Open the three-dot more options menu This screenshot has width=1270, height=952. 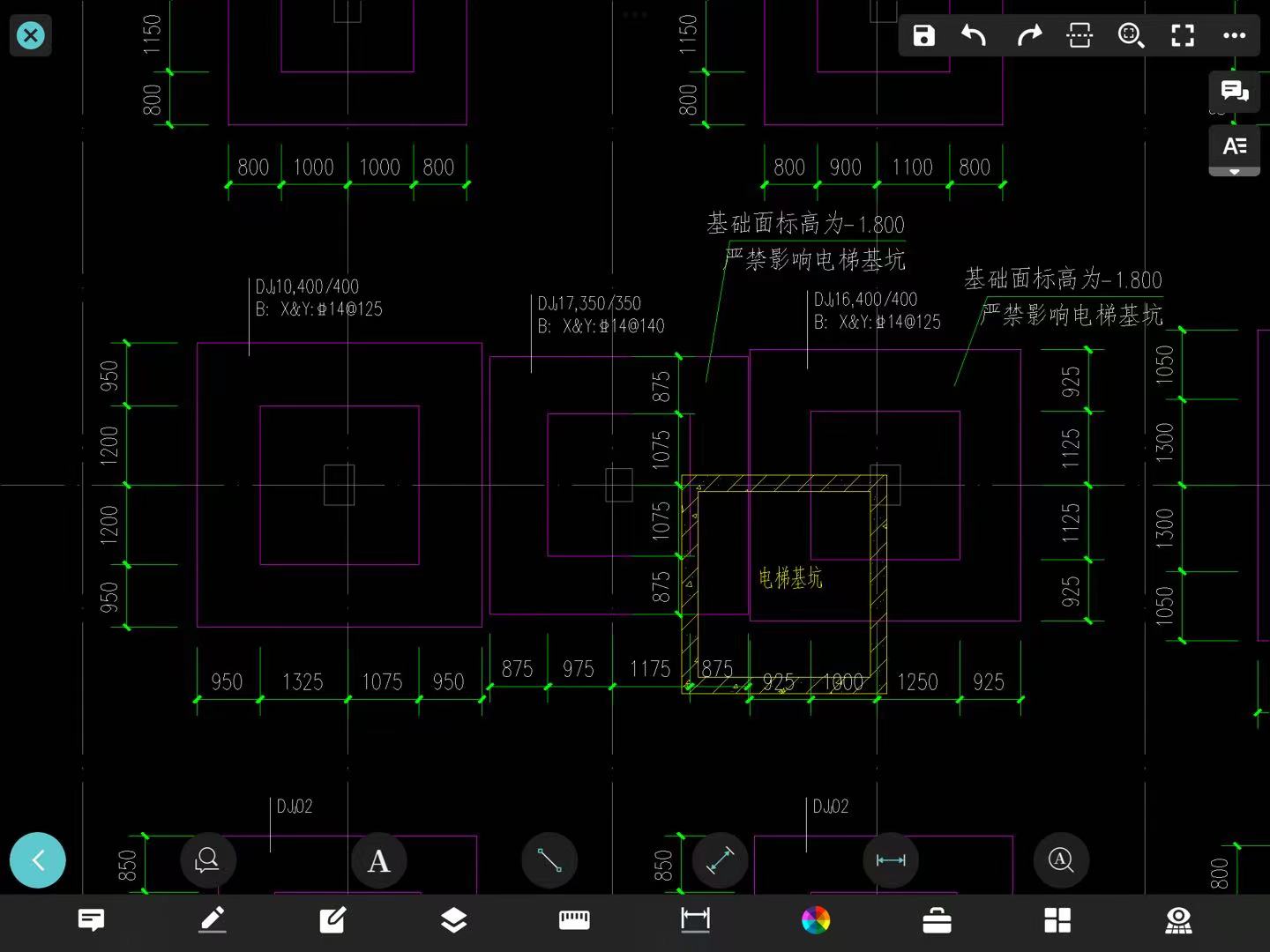pyautogui.click(x=1234, y=35)
